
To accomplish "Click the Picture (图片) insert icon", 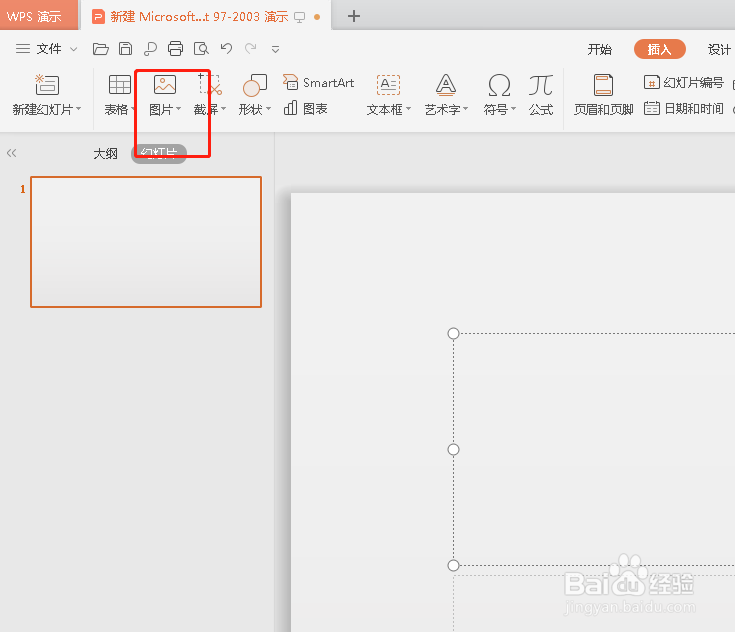I will [x=165, y=85].
